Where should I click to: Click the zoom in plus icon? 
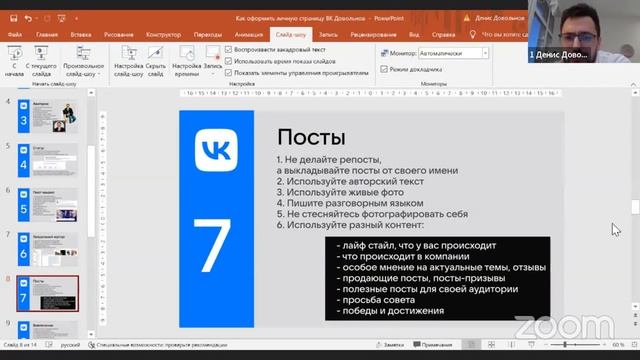pos(604,345)
